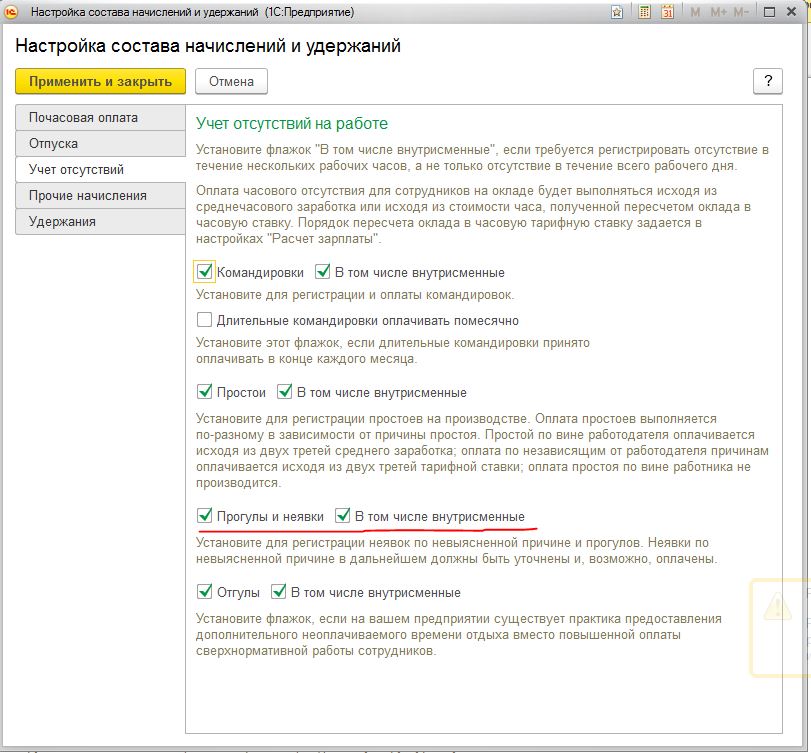Click the window heading Настройка состава начислений и удержаний
811x753 pixels.
208,46
